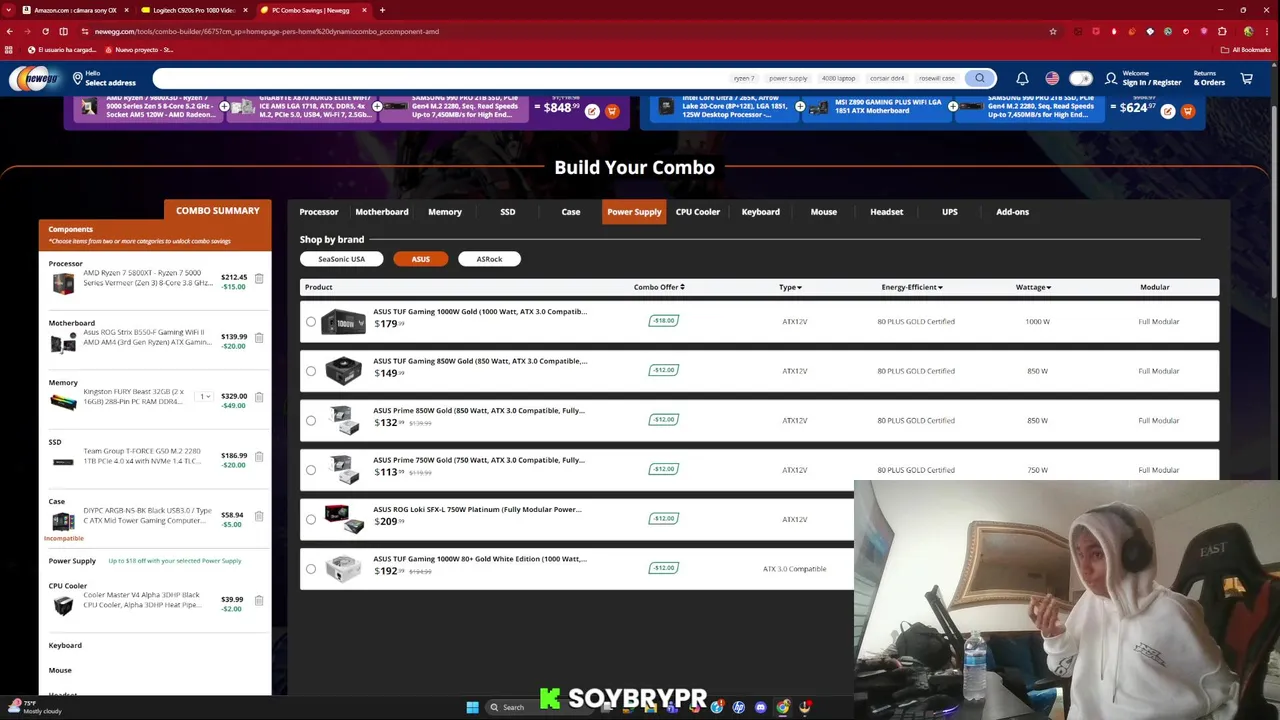Go back in browser history
The image size is (1280, 720).
click(x=9, y=31)
